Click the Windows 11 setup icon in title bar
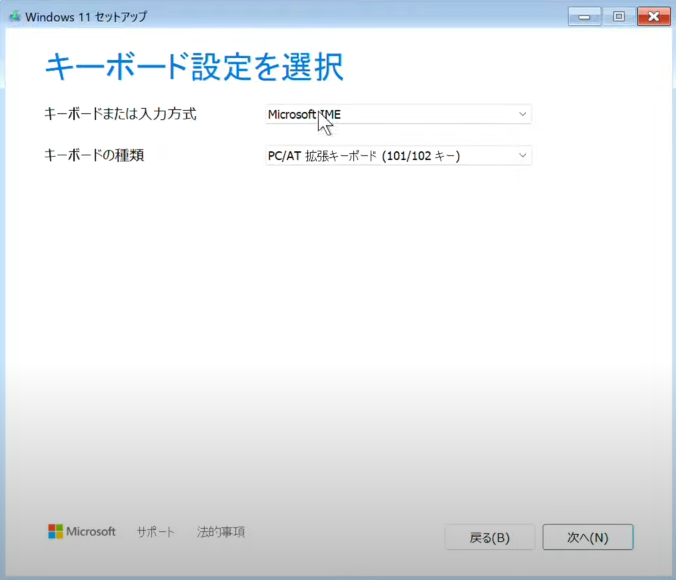This screenshot has height=580, width=676. [15, 17]
